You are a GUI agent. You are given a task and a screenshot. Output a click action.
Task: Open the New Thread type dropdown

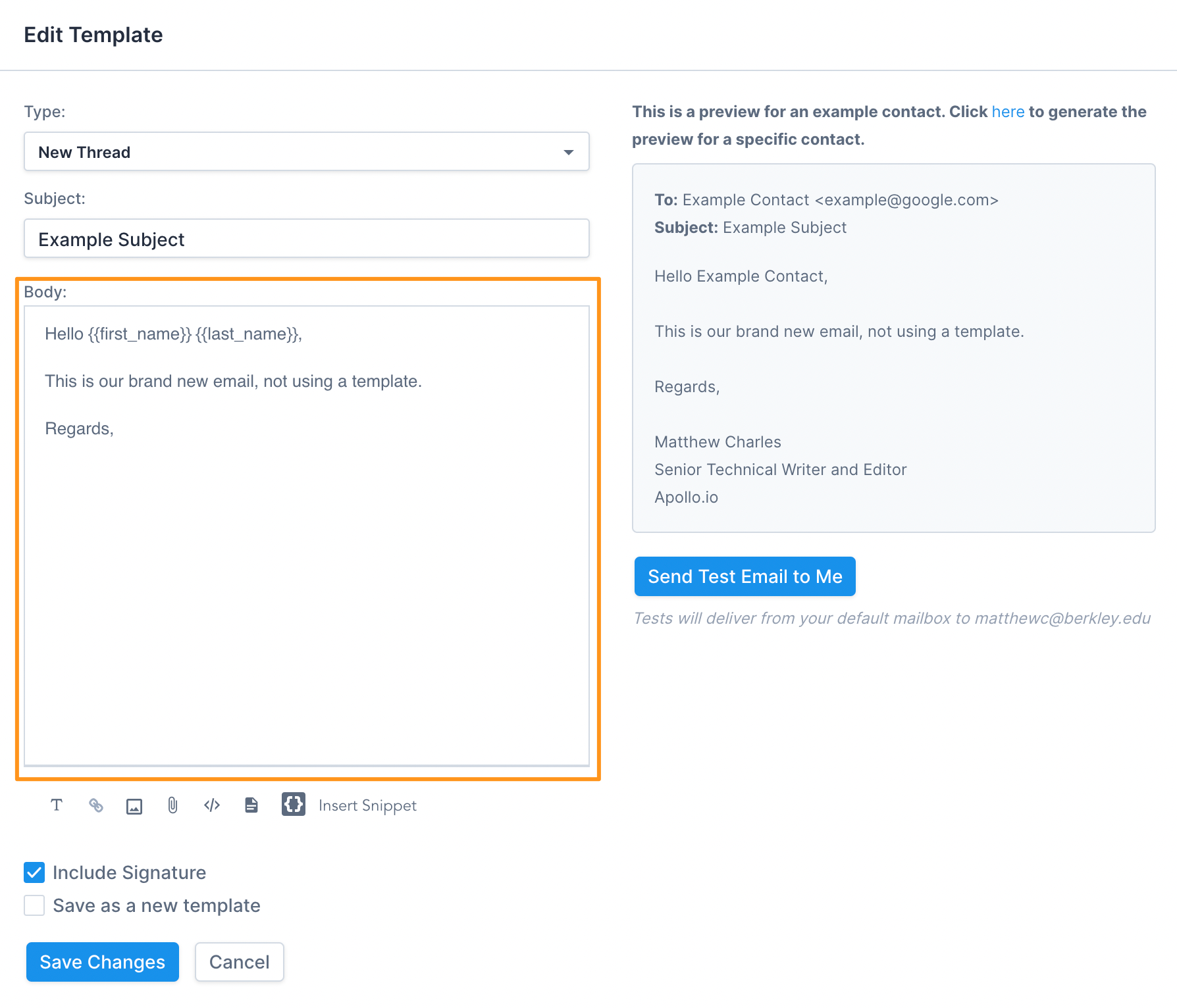568,152
